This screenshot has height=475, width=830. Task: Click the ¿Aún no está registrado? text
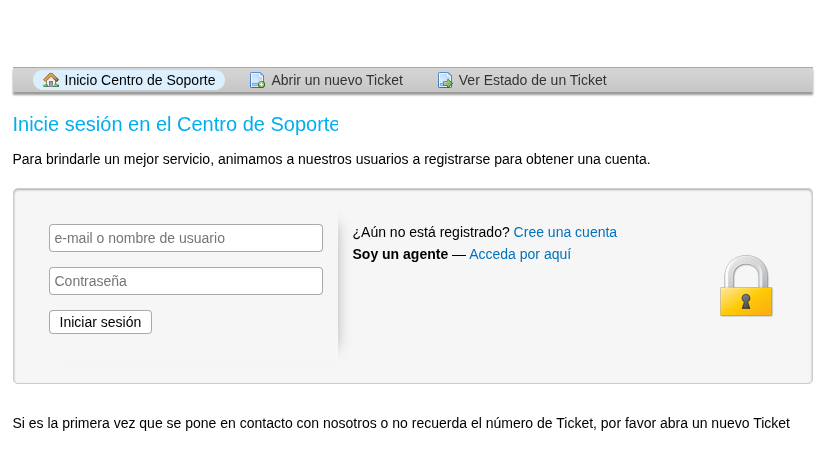(x=431, y=232)
